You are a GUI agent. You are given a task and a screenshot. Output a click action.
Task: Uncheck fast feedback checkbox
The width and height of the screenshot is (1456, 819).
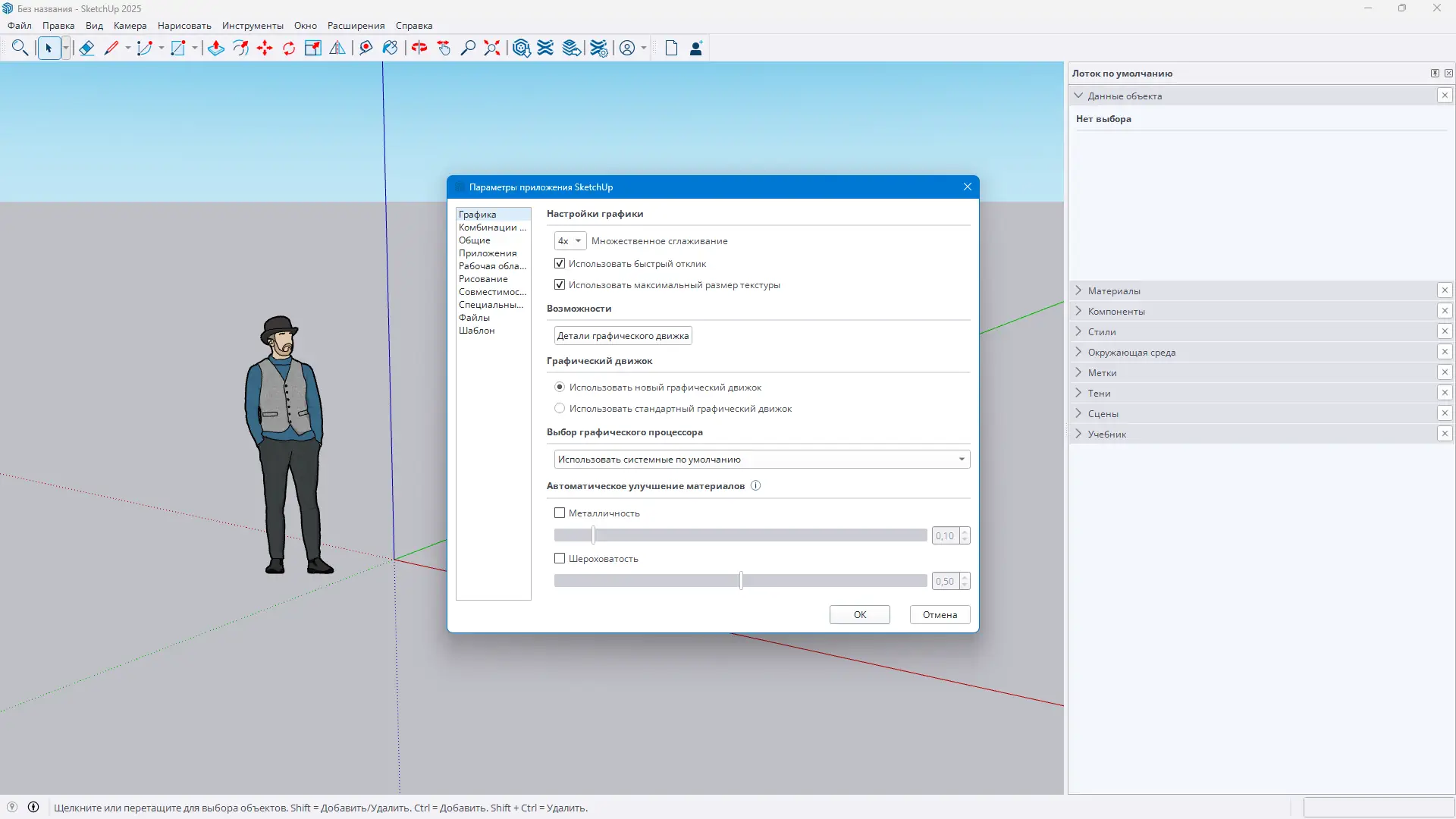[x=560, y=264]
